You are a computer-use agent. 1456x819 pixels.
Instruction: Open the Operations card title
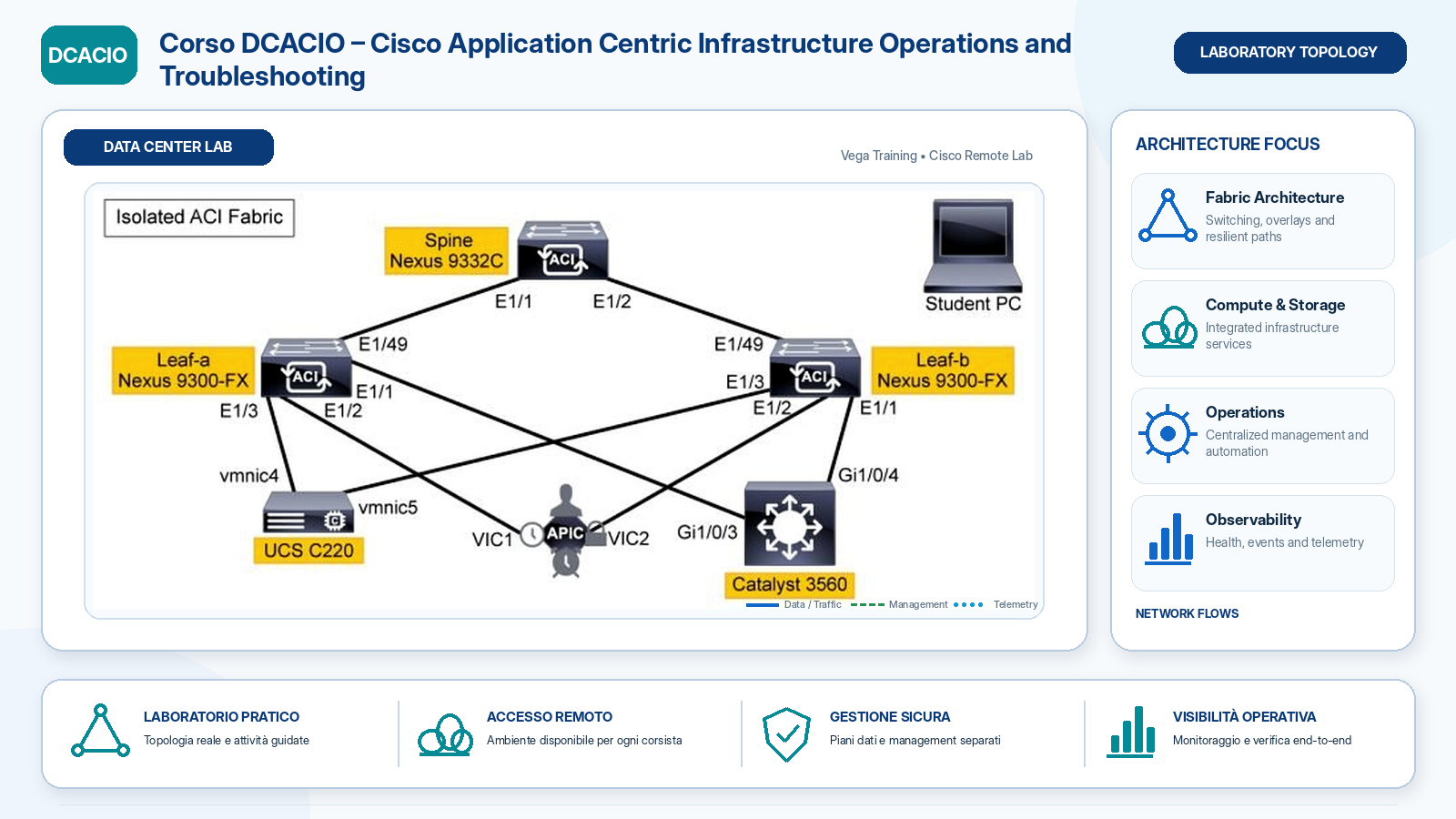pos(1245,412)
